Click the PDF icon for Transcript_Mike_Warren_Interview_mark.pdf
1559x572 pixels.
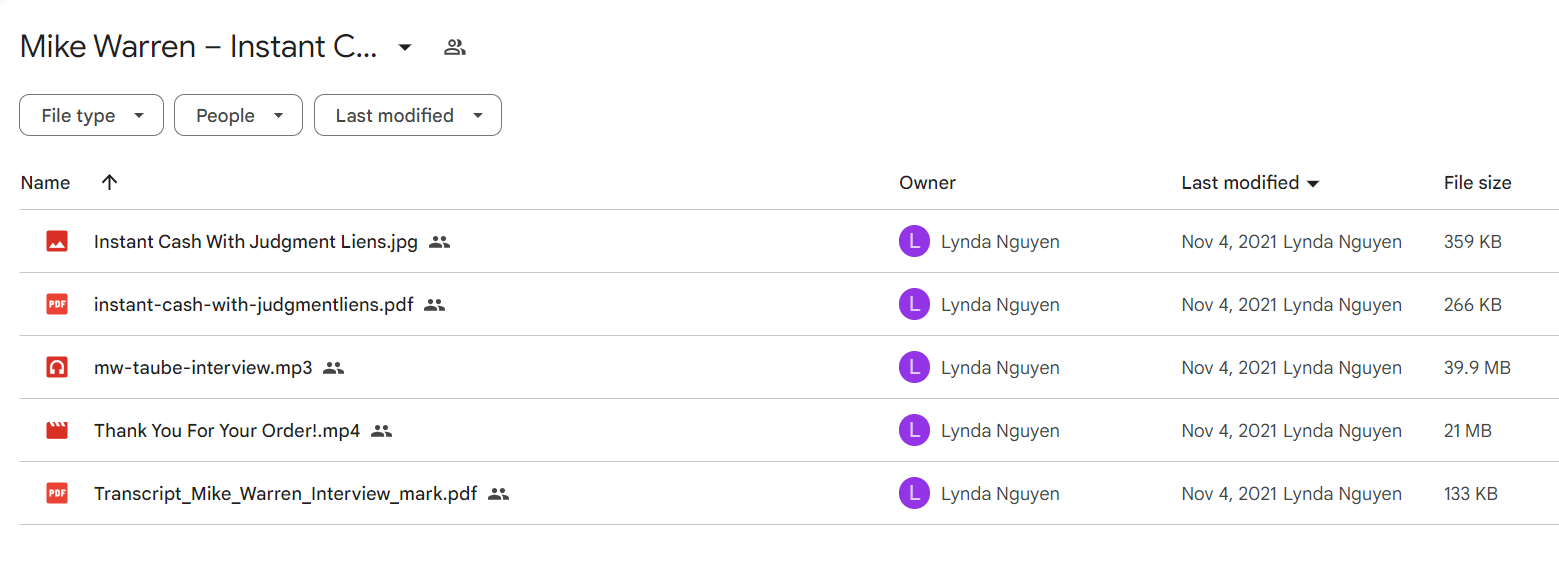coord(57,493)
